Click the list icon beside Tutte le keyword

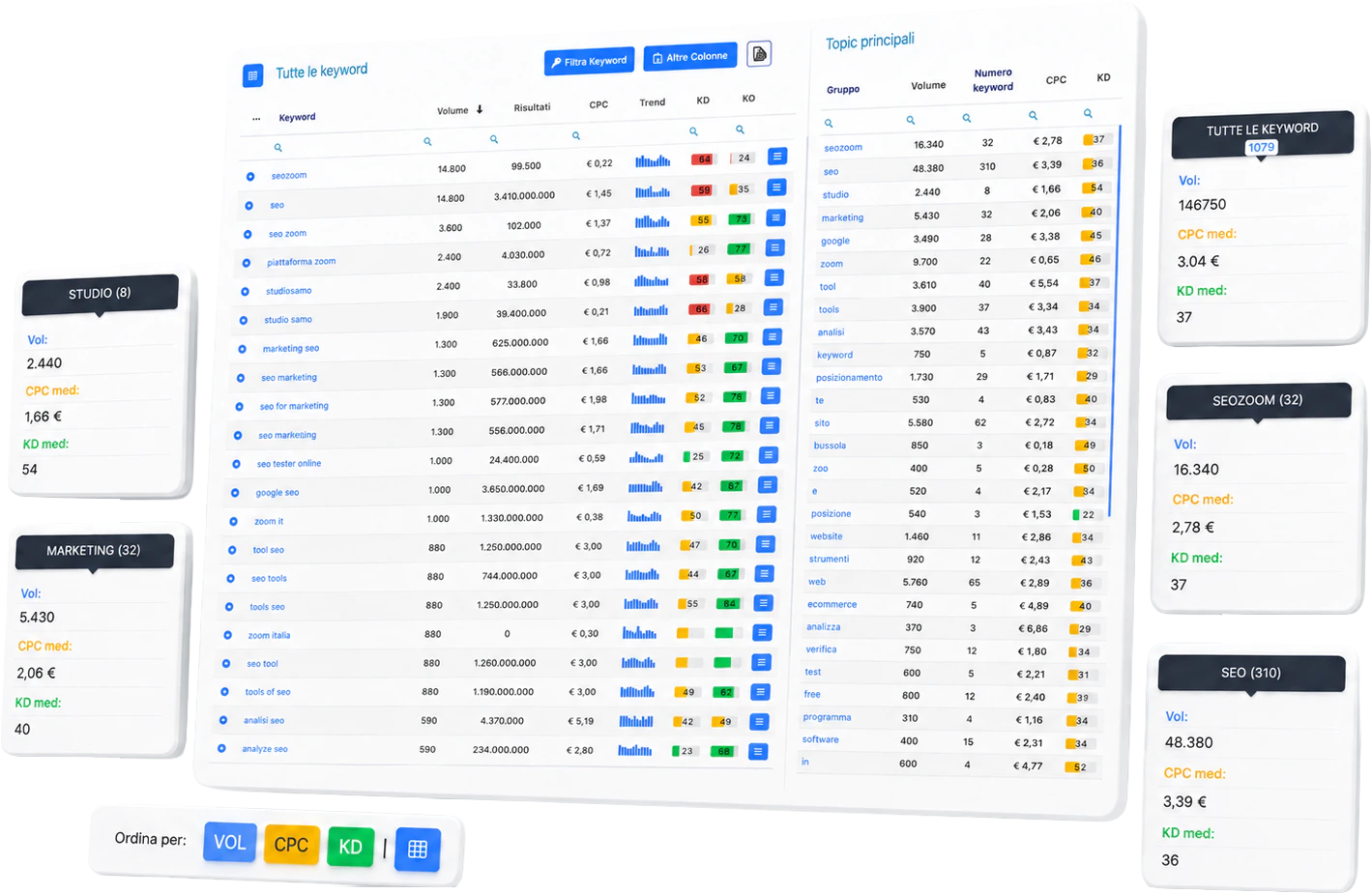point(253,75)
